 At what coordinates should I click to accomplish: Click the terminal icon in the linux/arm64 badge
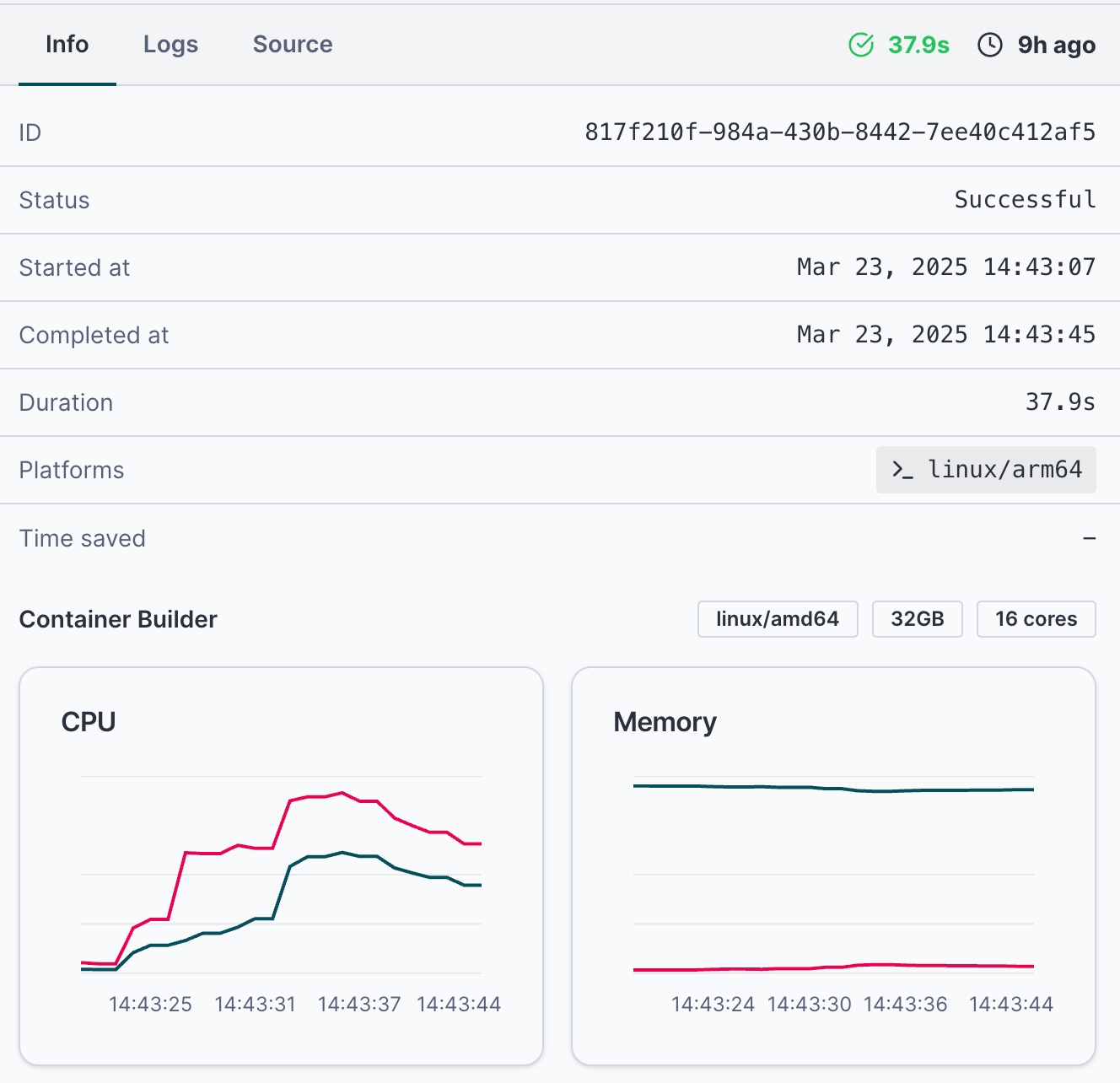click(902, 470)
